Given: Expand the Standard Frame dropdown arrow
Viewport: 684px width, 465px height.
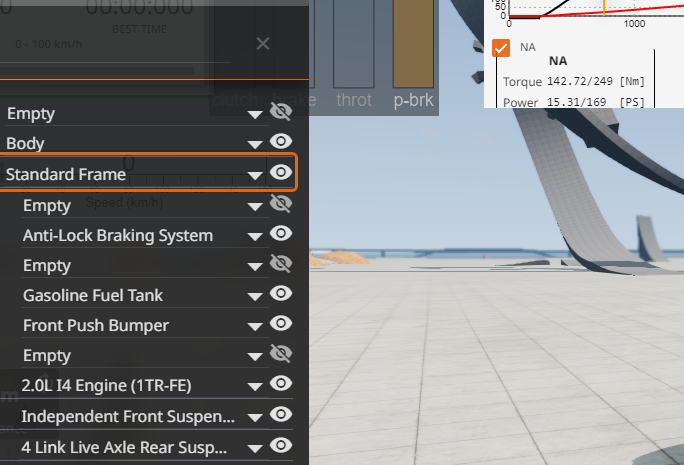Looking at the screenshot, I should click(256, 176).
